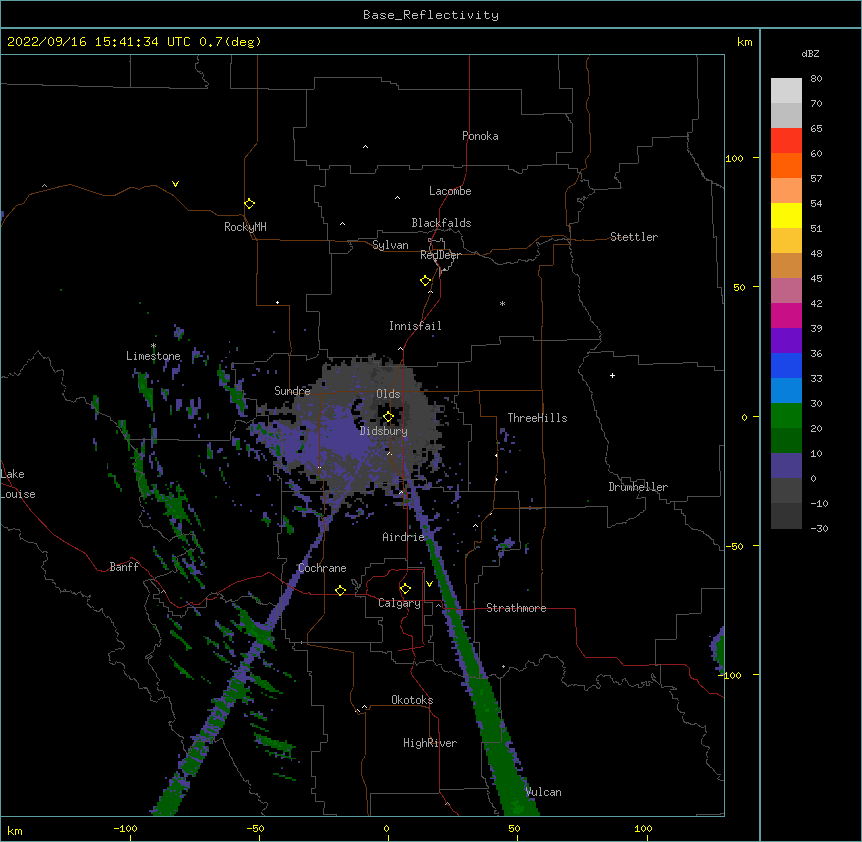Click the Drumheller city label

(x=638, y=487)
